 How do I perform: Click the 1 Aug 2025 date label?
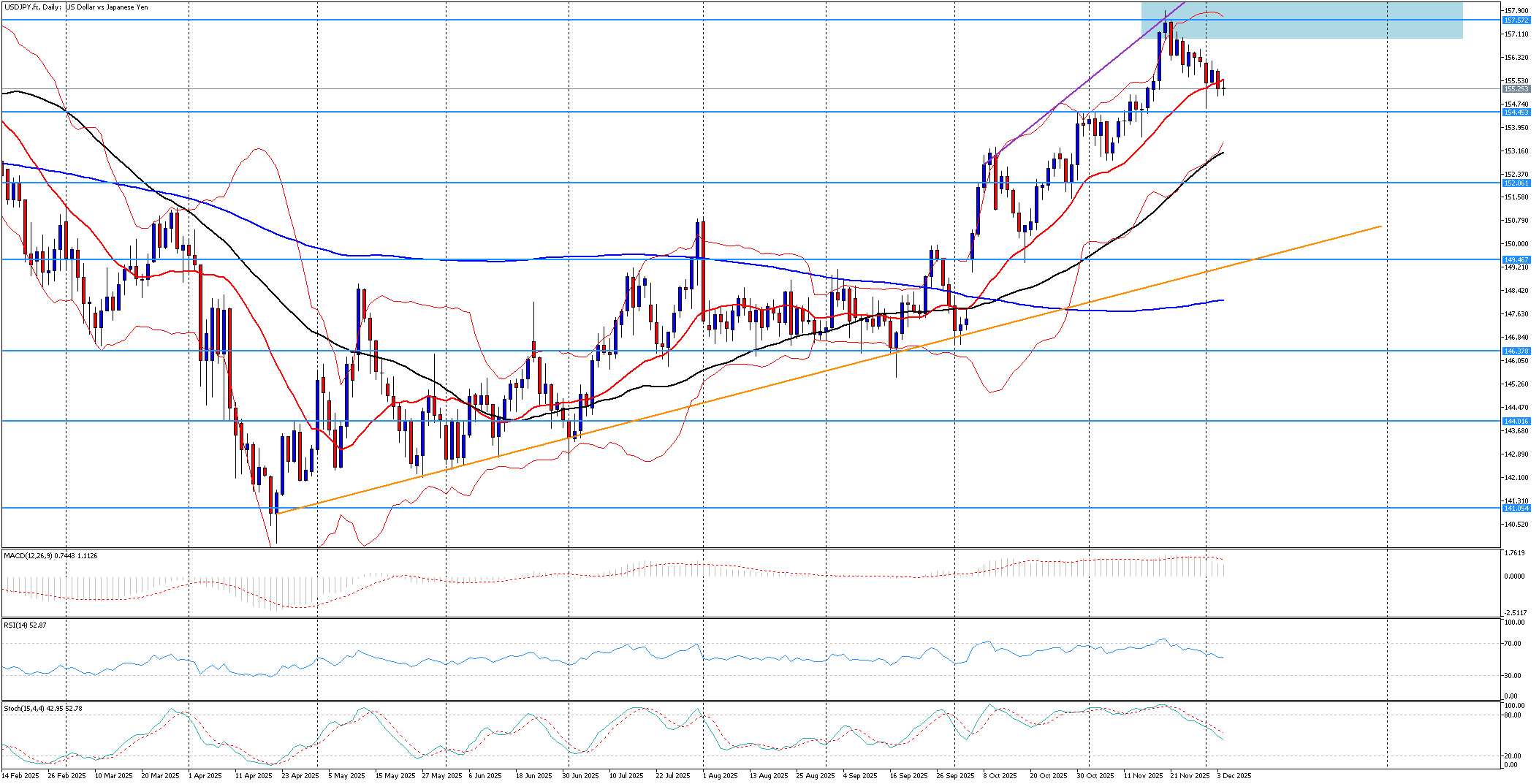720,776
